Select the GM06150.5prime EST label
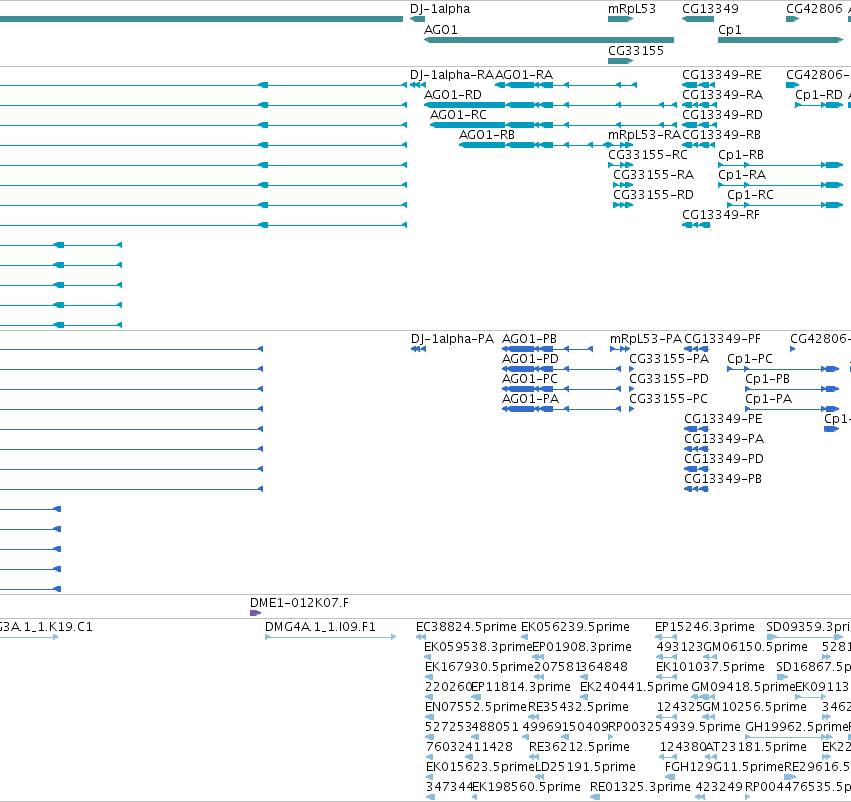This screenshot has width=851, height=802. [755, 647]
